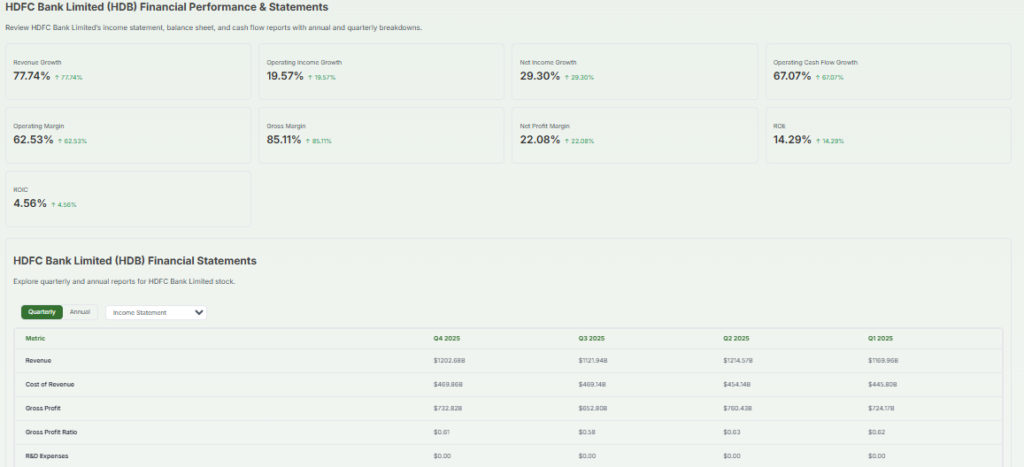Click the Q1 2025 column header
The height and width of the screenshot is (467, 1024).
pos(880,338)
